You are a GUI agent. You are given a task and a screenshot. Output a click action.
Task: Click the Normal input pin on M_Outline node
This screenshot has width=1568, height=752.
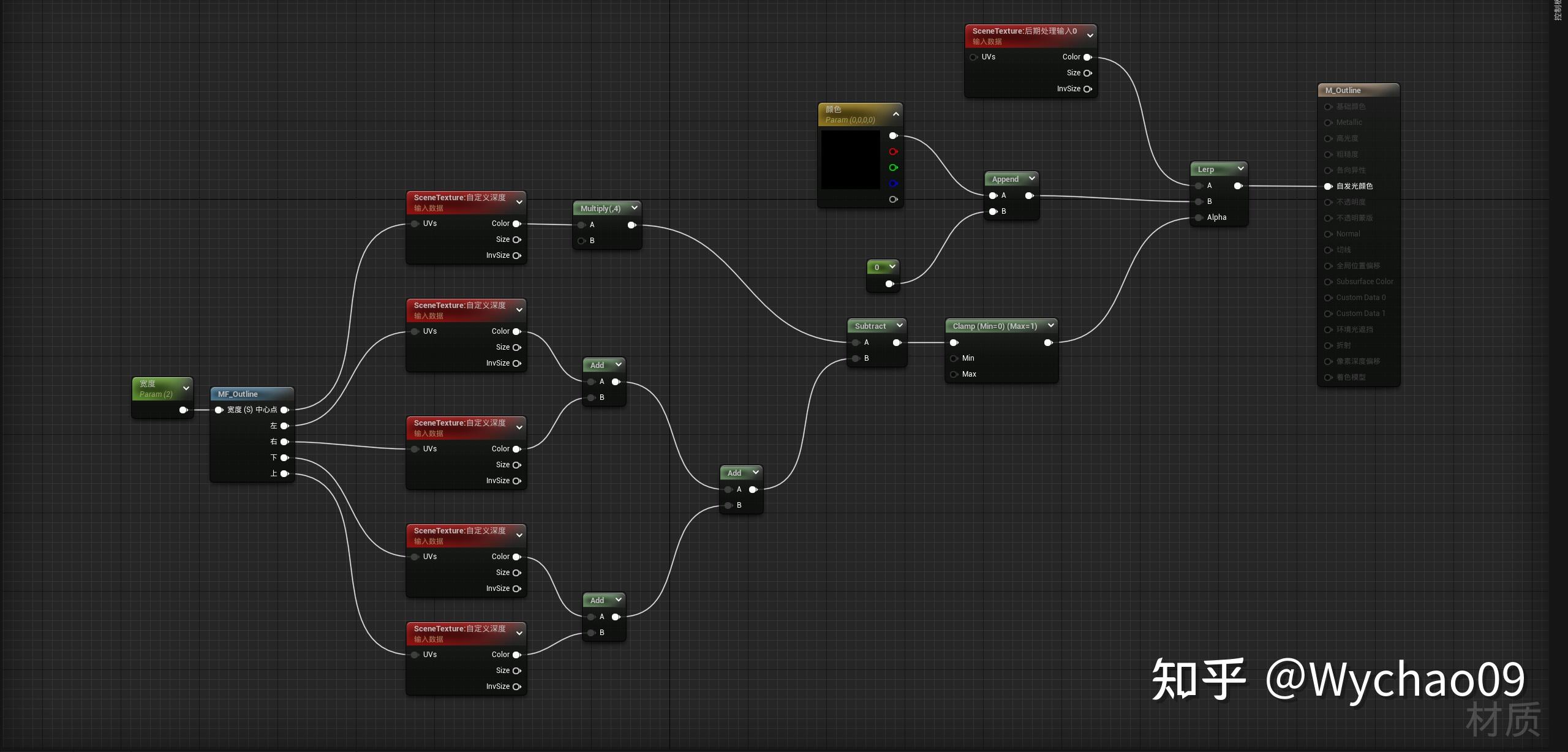tap(1328, 234)
